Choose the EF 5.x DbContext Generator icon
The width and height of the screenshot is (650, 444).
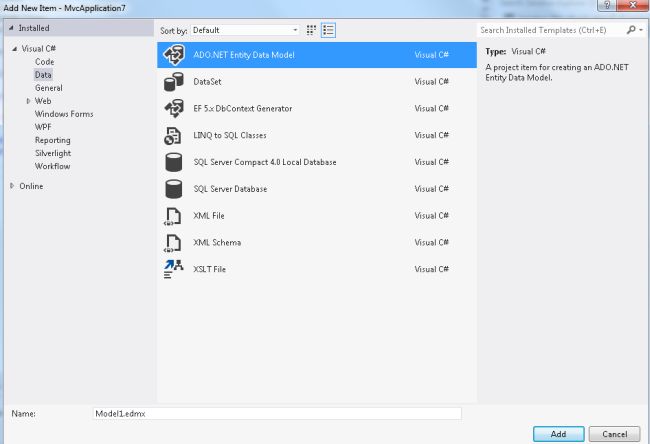coord(174,108)
